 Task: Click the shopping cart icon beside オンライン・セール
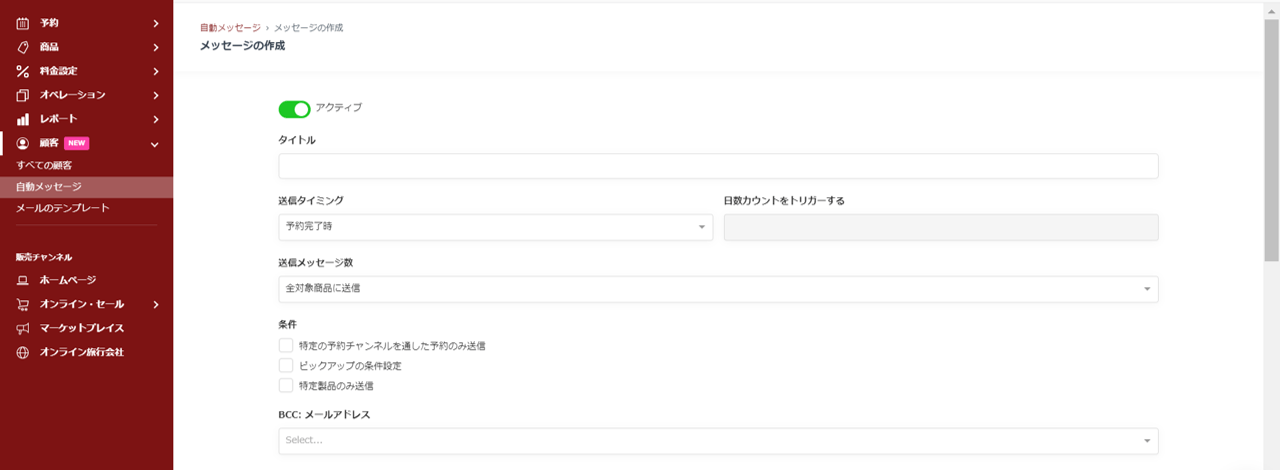(x=23, y=305)
